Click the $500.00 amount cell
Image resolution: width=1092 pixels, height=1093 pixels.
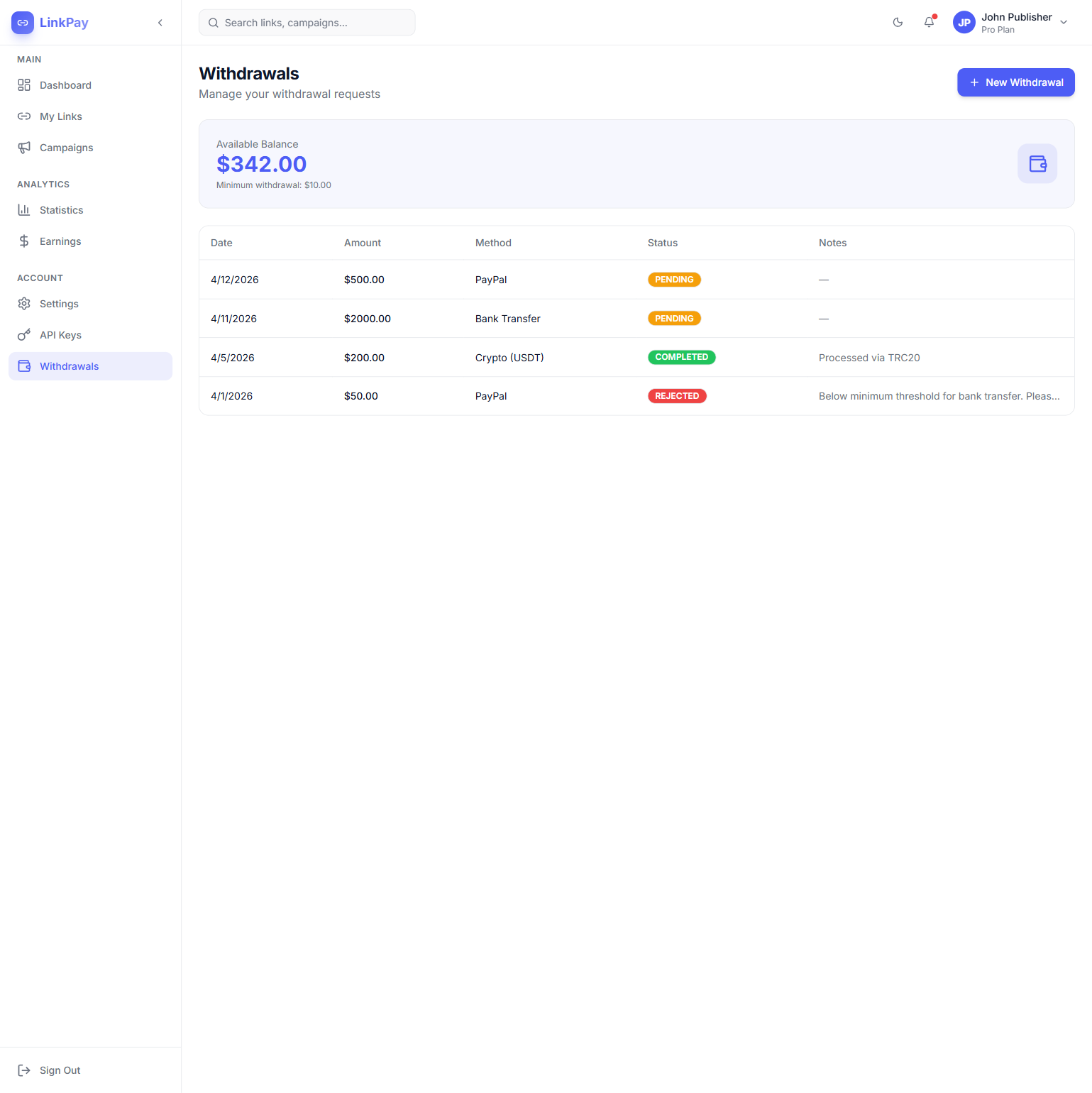pos(364,280)
